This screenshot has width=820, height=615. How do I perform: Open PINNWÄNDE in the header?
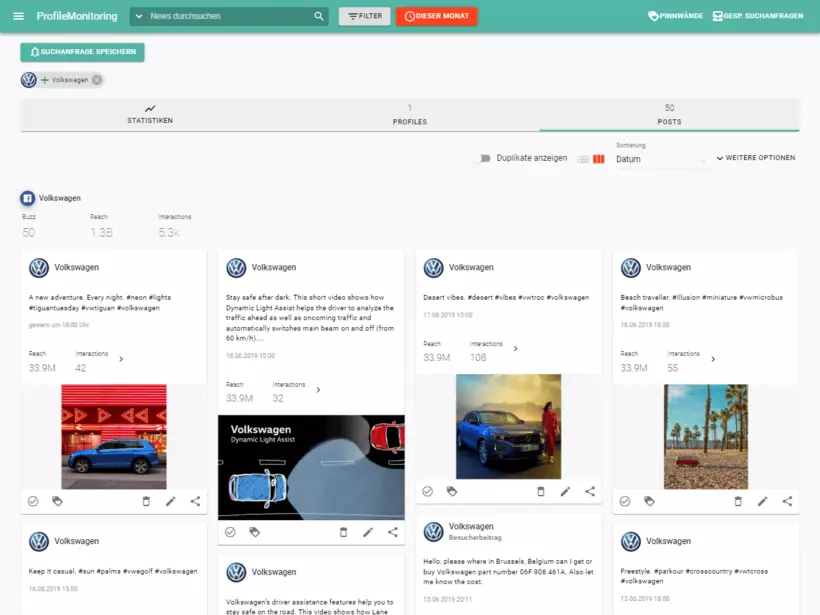pos(675,16)
